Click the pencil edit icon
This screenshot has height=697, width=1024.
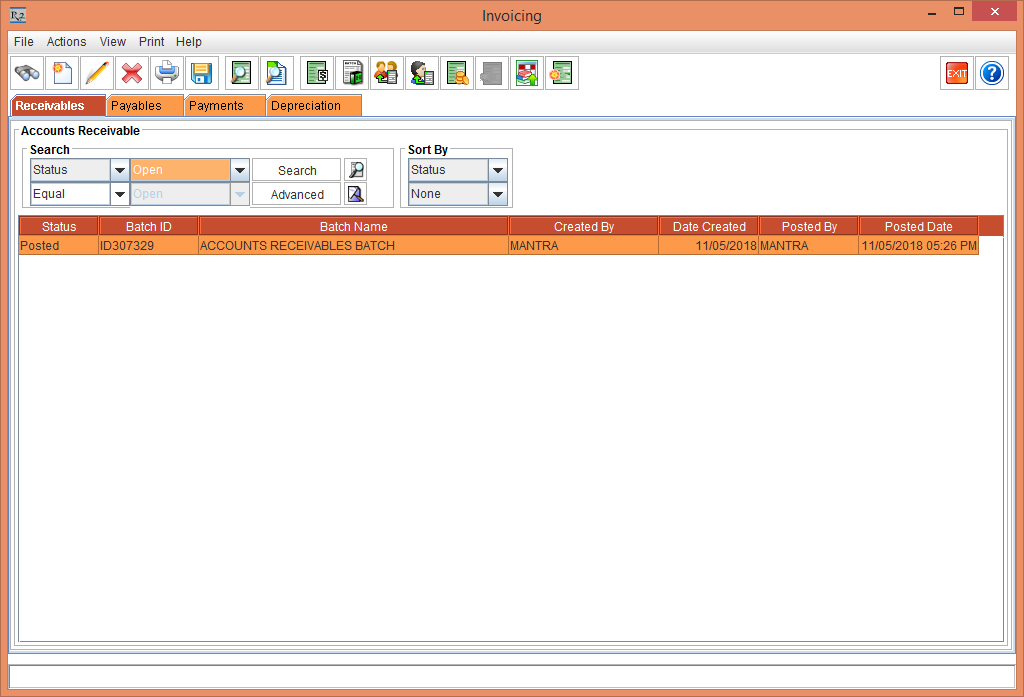coord(97,73)
